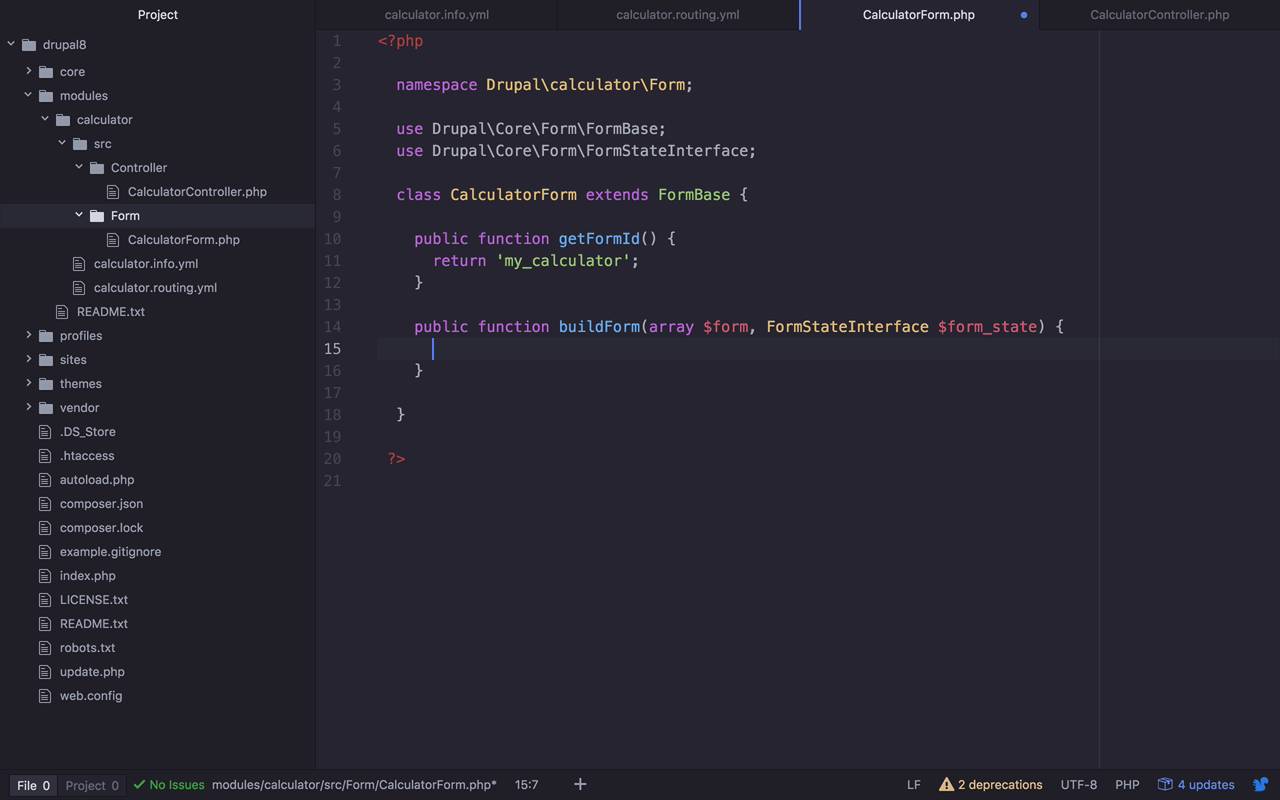This screenshot has height=800, width=1280.
Task: Click the vendor folder icon
Action: pos(46,407)
